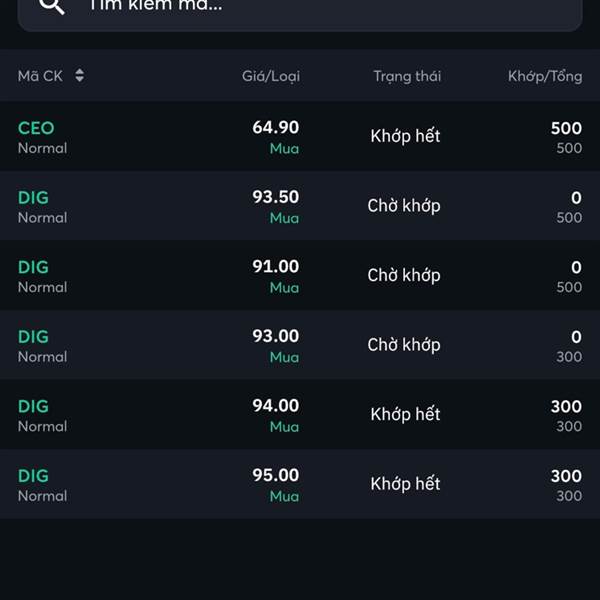Click the CEO ticker symbol
The height and width of the screenshot is (600, 600).
36,128
